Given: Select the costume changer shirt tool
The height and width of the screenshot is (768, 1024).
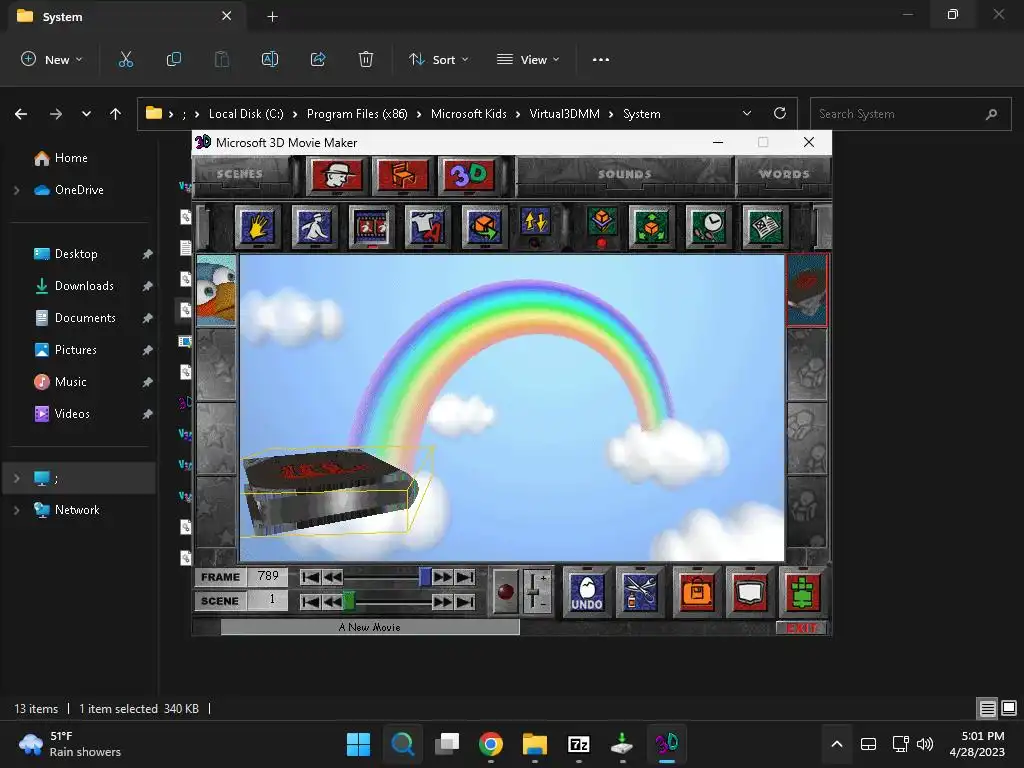Looking at the screenshot, I should pos(428,227).
